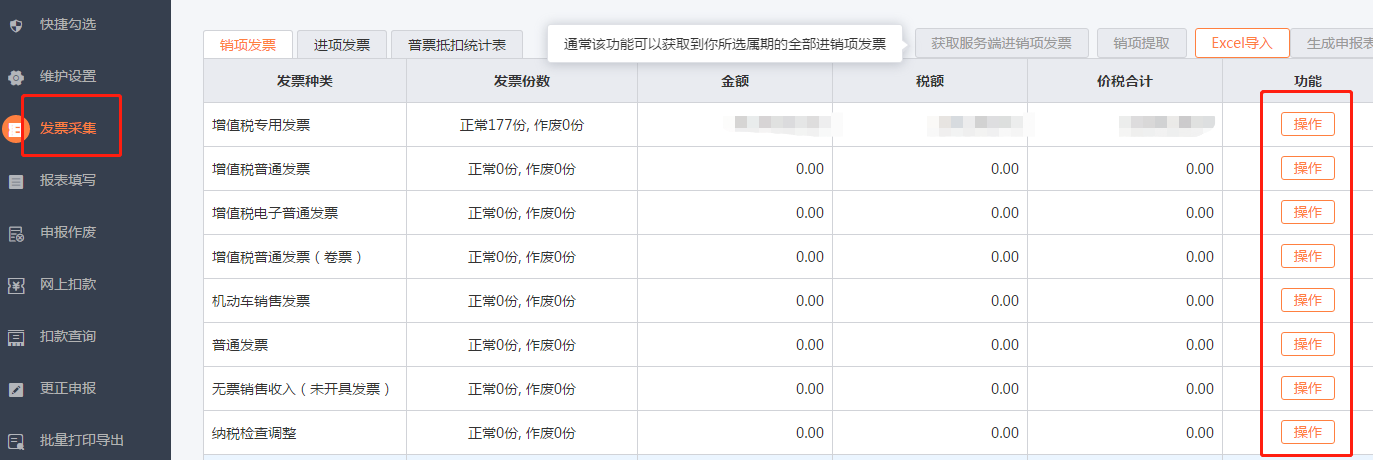This screenshot has width=1373, height=460.
Task: Click the 维护设置 gear icon
Action: [x=16, y=77]
